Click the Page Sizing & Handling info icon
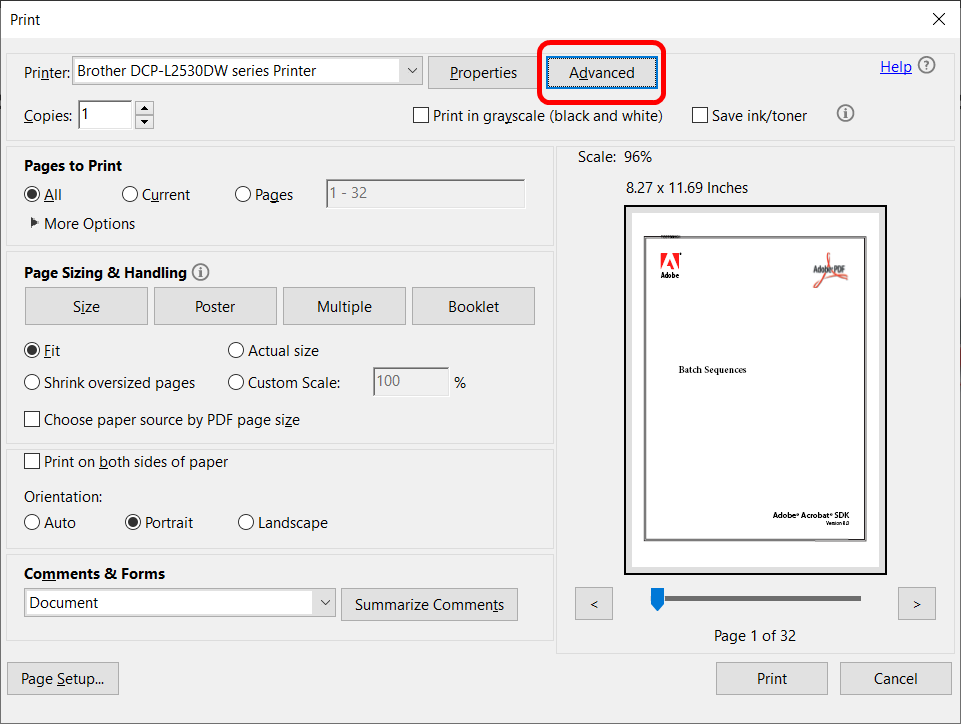This screenshot has height=724, width=961. point(200,272)
